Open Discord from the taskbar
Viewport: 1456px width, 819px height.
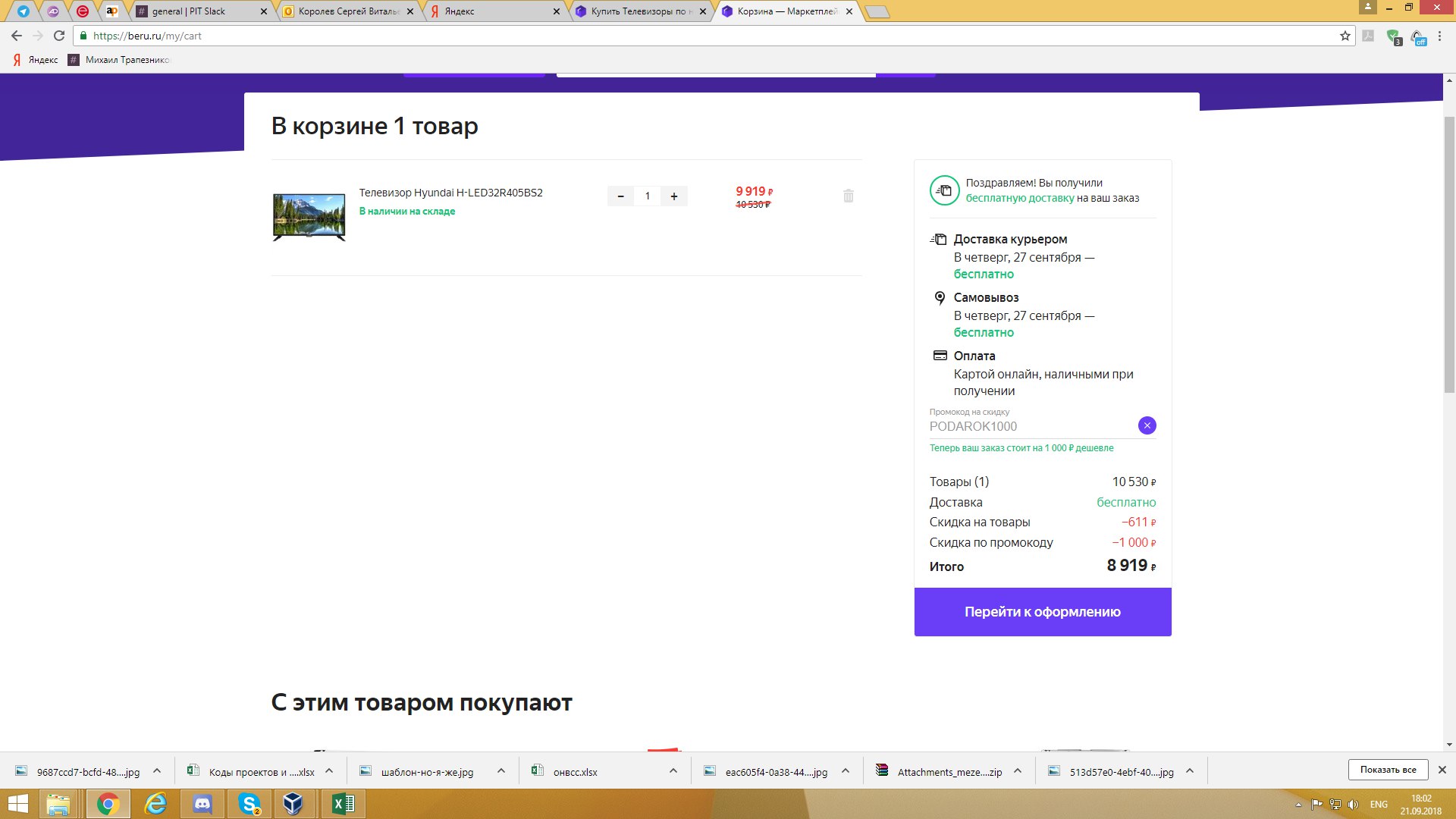click(202, 804)
